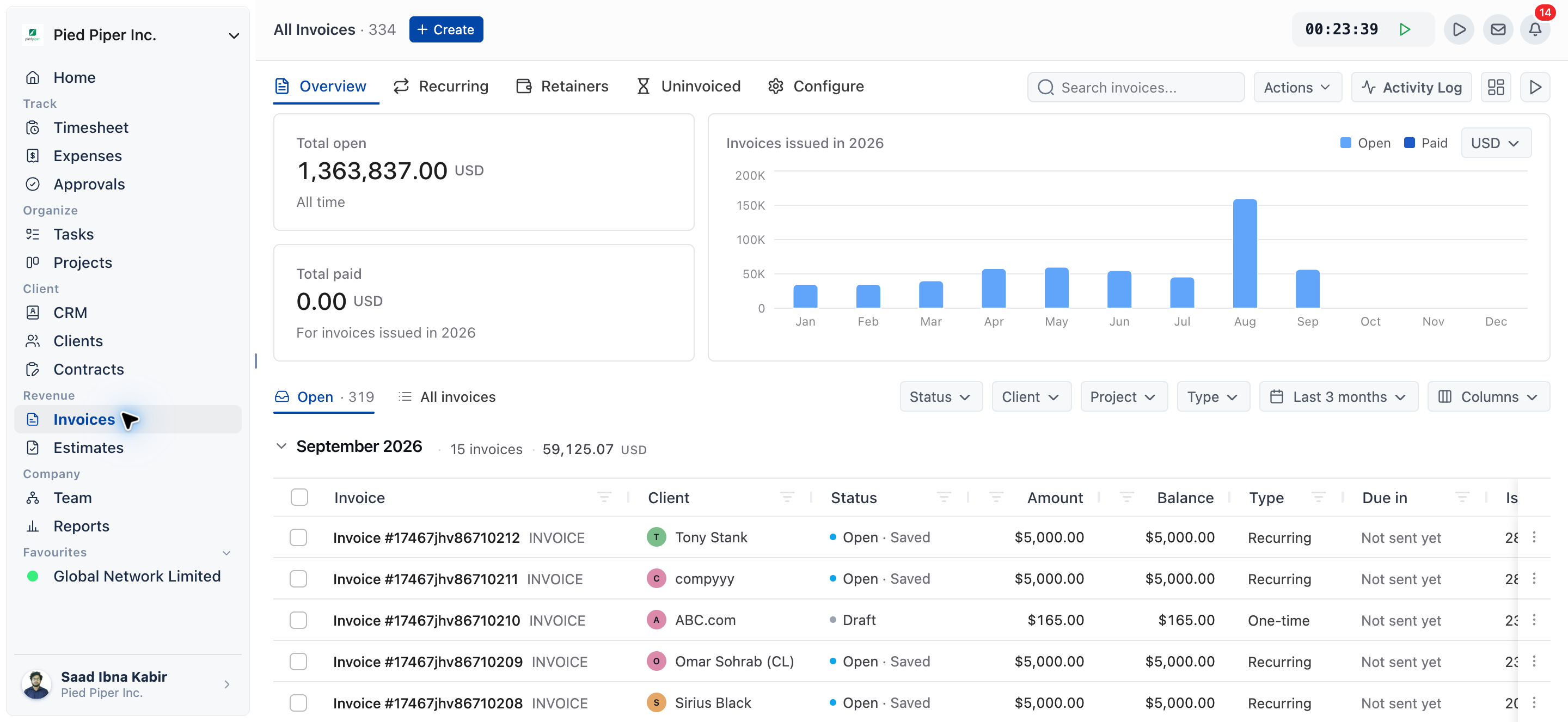Viewport: 1568px width, 722px height.
Task: Open row menu for invoice 86710211
Action: tap(1534, 578)
